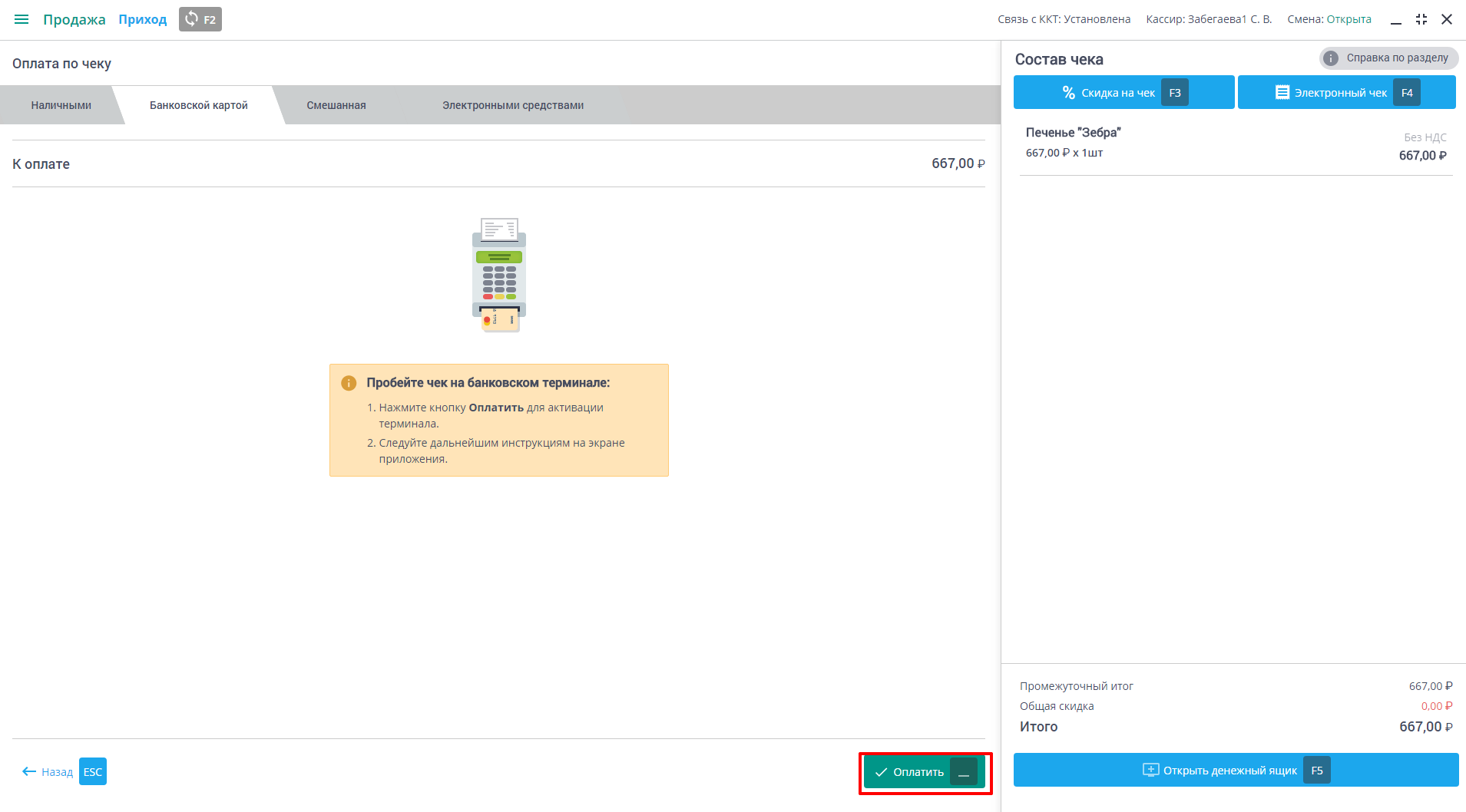
Task: Toggle operation type with F2 refresh button
Action: (200, 19)
